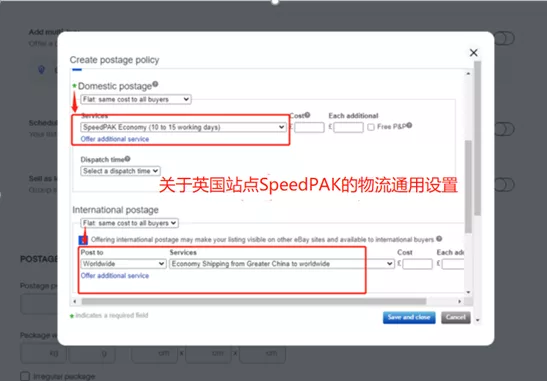
Task: Open the Post to Worldwide dropdown
Action: pyautogui.click(x=123, y=264)
